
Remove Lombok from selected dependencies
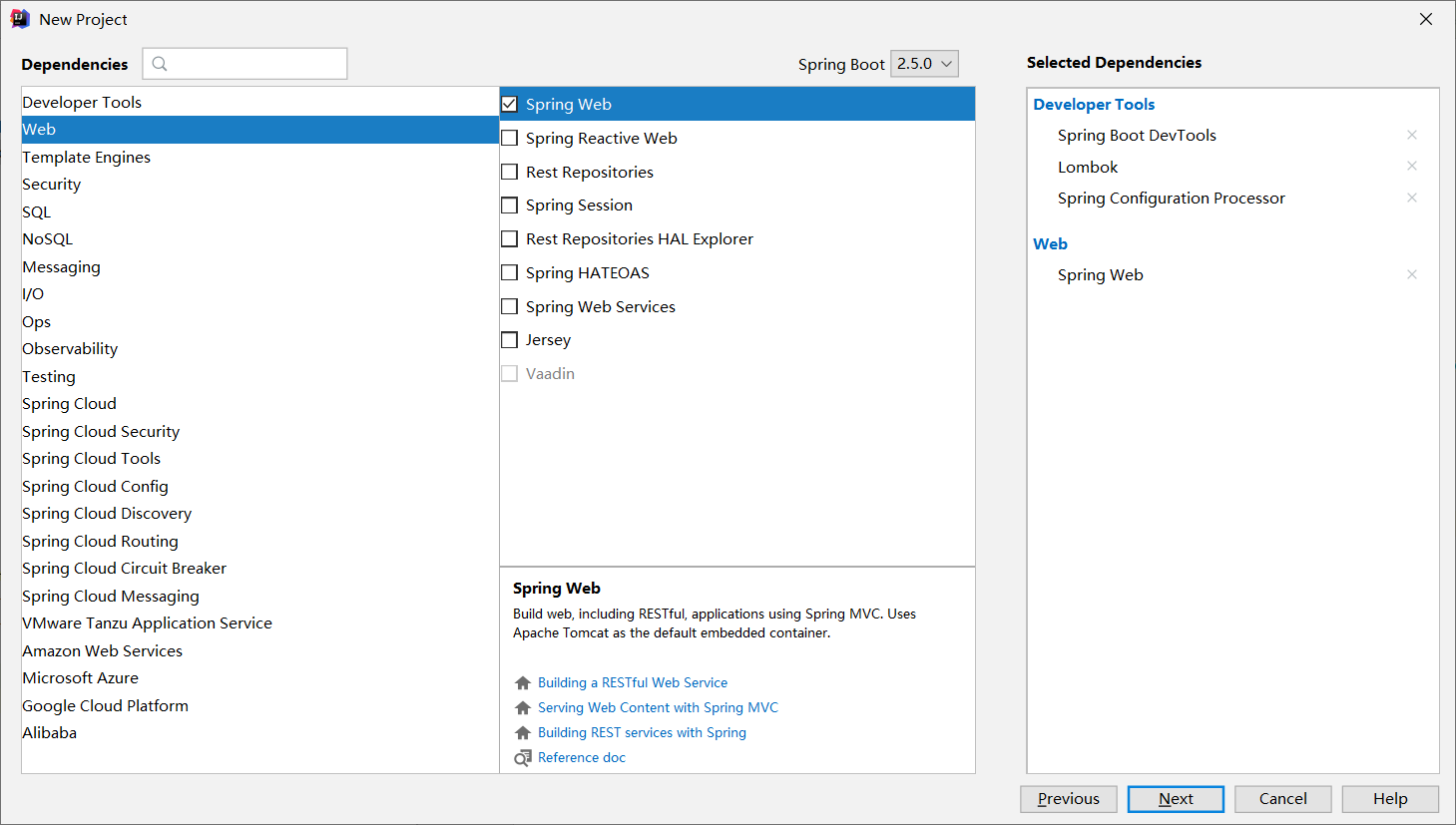[x=1412, y=166]
